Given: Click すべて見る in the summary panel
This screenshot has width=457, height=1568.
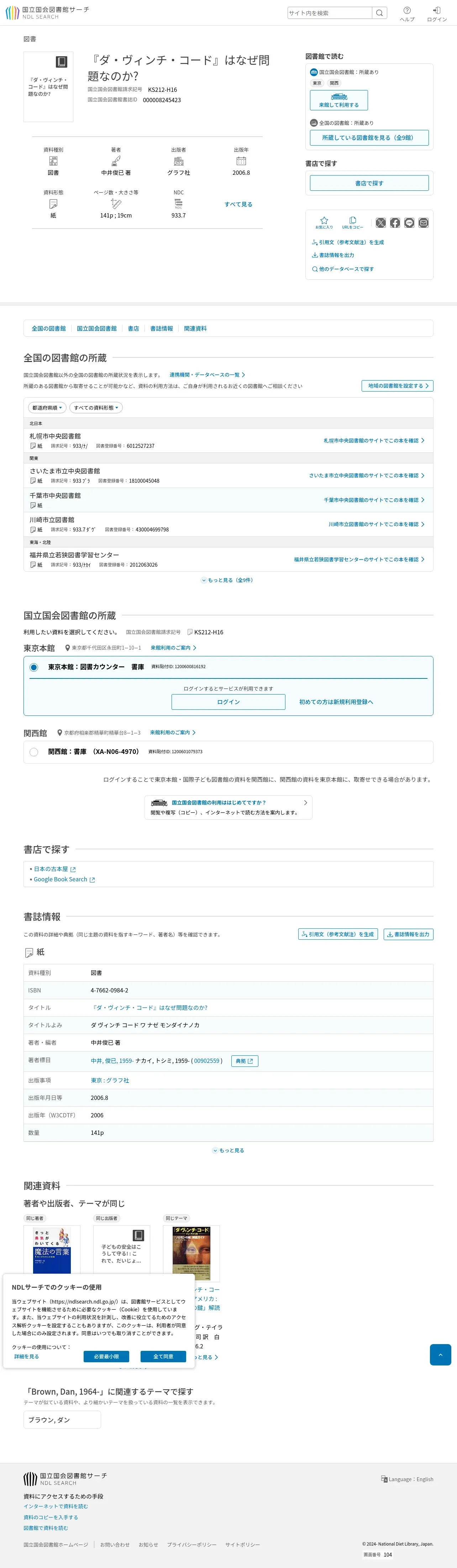Looking at the screenshot, I should click(x=238, y=205).
